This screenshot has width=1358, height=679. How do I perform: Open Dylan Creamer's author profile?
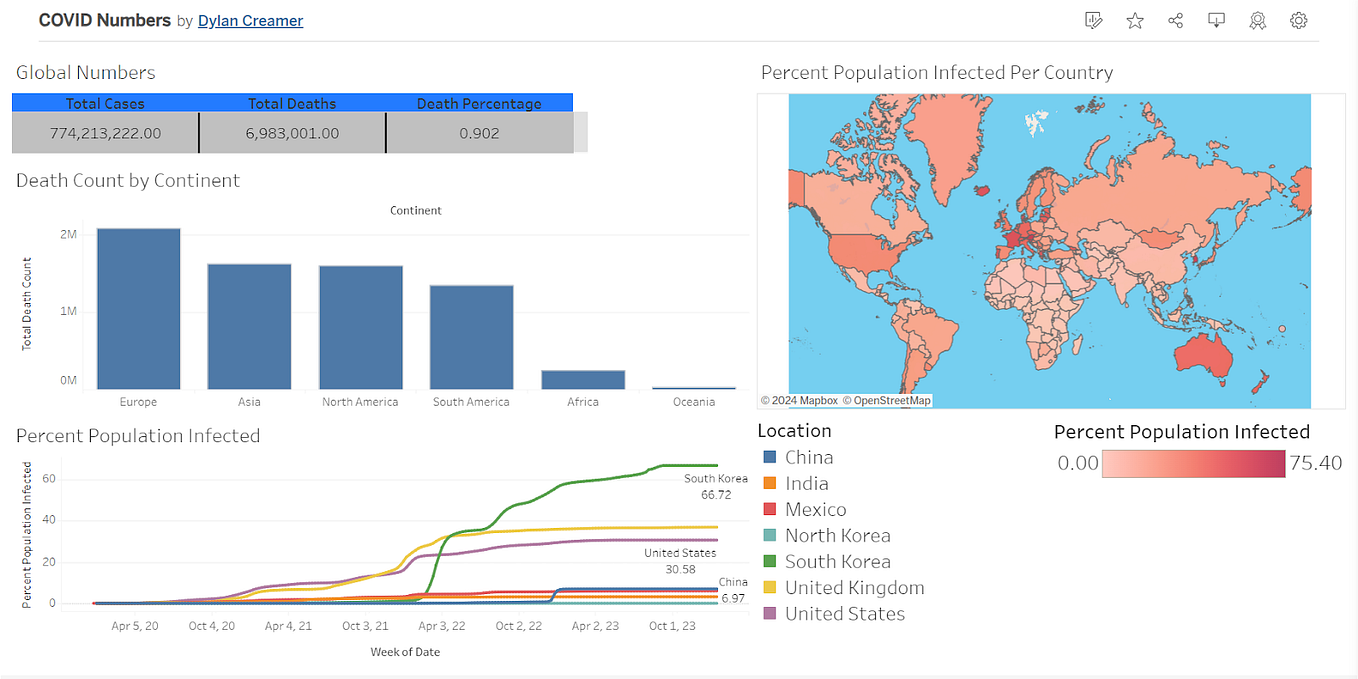(250, 20)
